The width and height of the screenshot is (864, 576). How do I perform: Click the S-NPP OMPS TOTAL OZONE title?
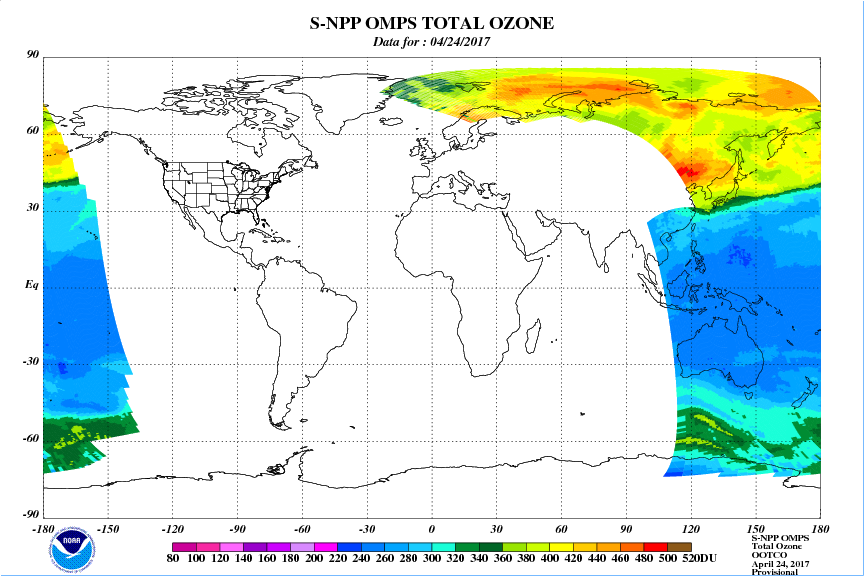point(431,23)
